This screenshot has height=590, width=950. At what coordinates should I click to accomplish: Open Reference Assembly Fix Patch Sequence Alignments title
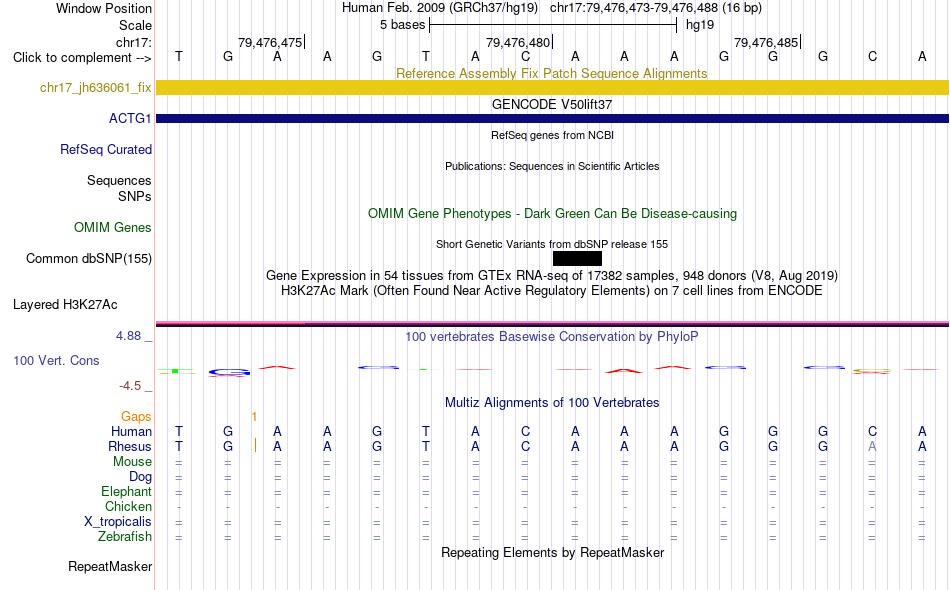[551, 73]
